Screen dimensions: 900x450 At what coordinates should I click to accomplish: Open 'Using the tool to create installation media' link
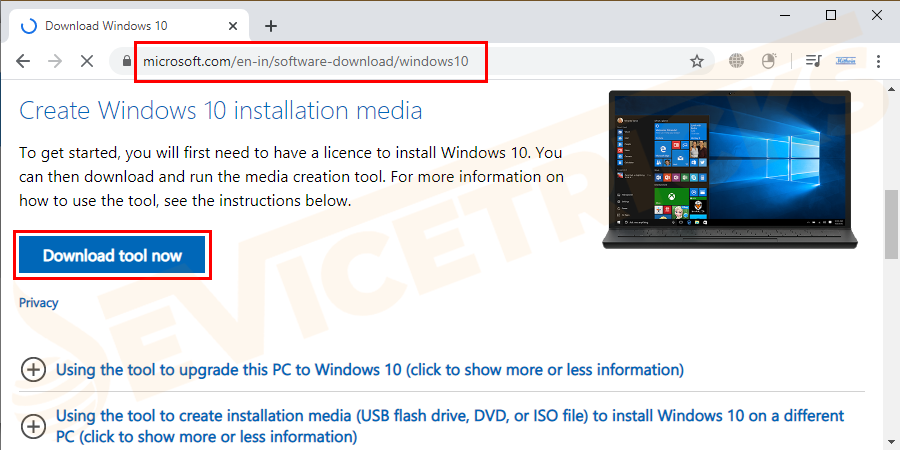tap(450, 425)
